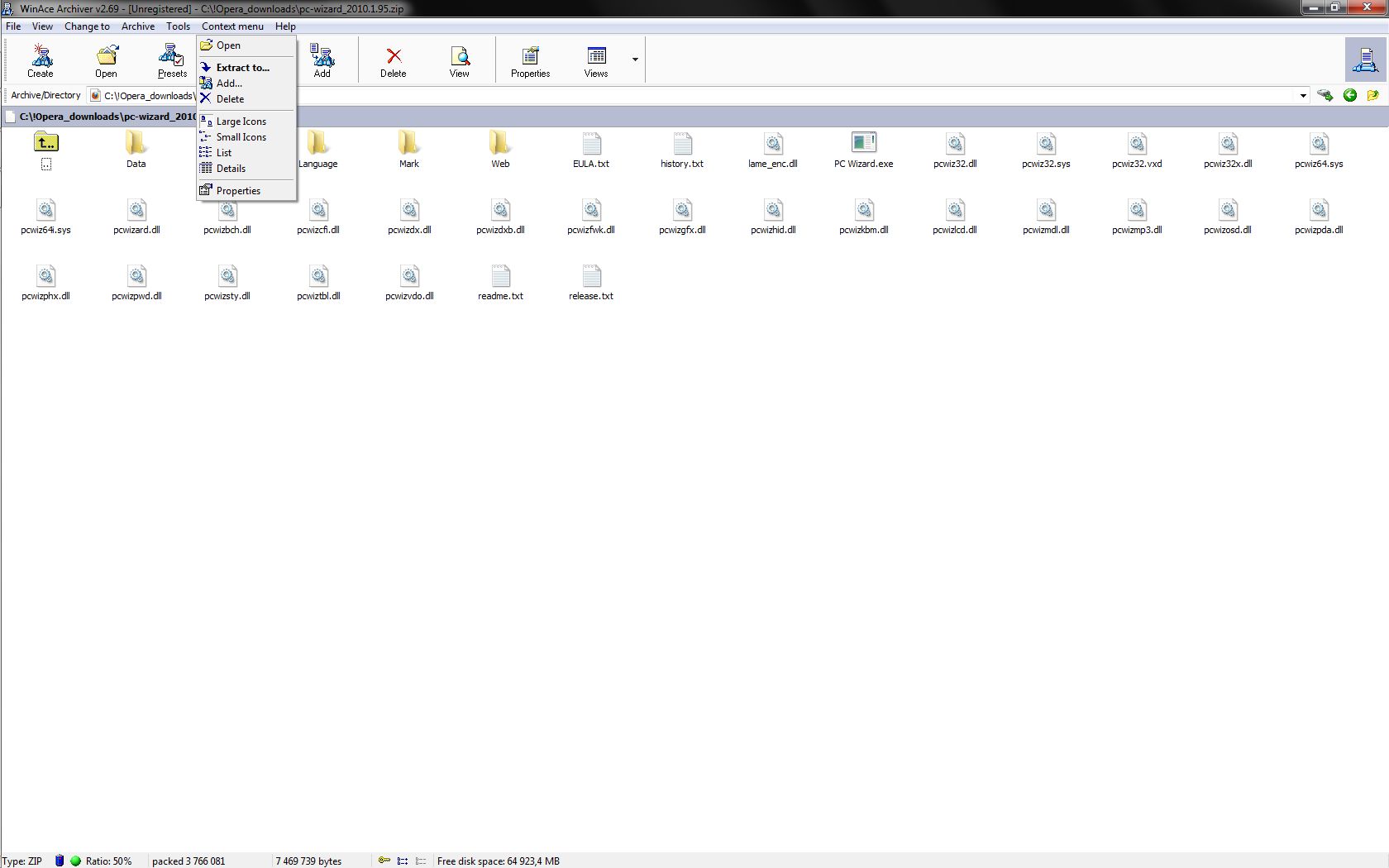
Task: Click the 'Ratio: 50%' status text
Action: pyautogui.click(x=108, y=861)
